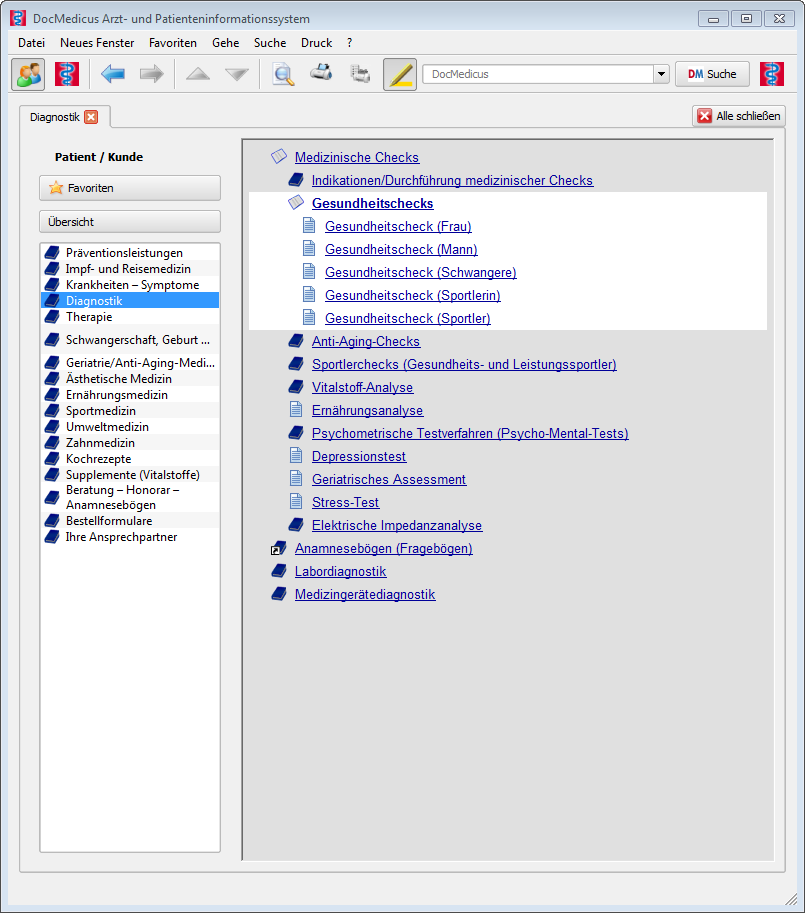The image size is (805, 913).
Task: Click the Alle schließen button
Action: pyautogui.click(x=739, y=116)
